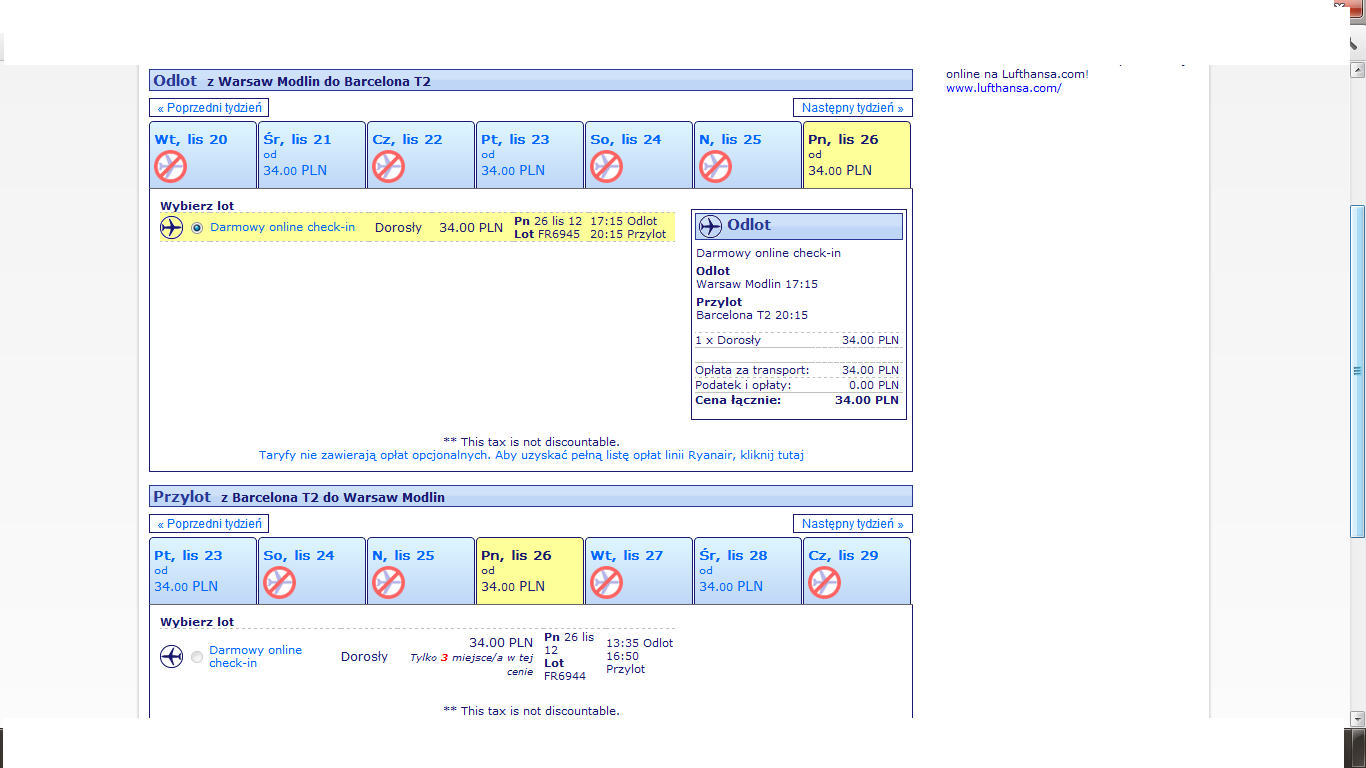This screenshot has width=1366, height=768.
Task: Select the outbound flight FR6945 radio button
Action: click(197, 228)
